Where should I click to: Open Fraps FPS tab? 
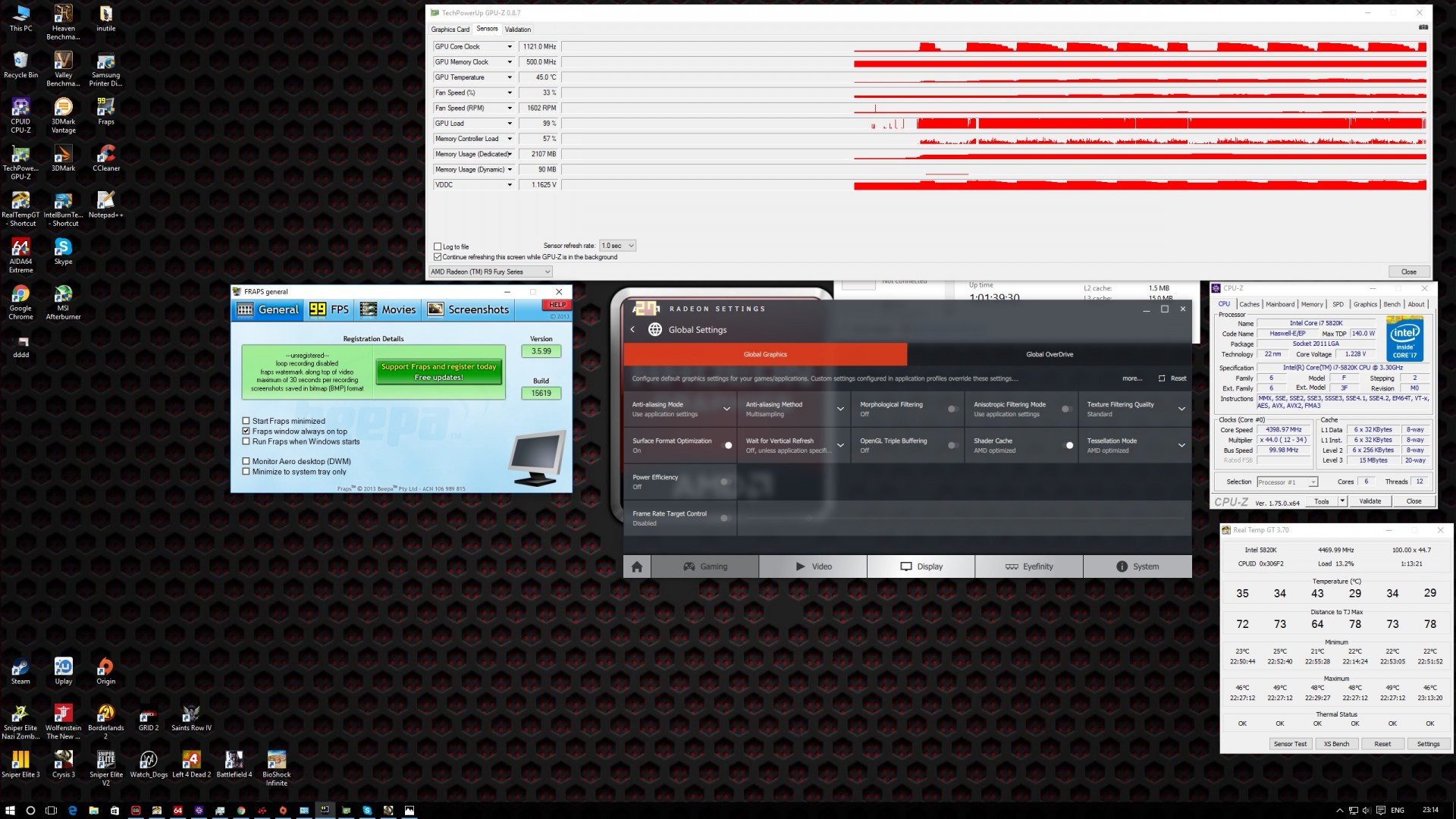[x=329, y=309]
